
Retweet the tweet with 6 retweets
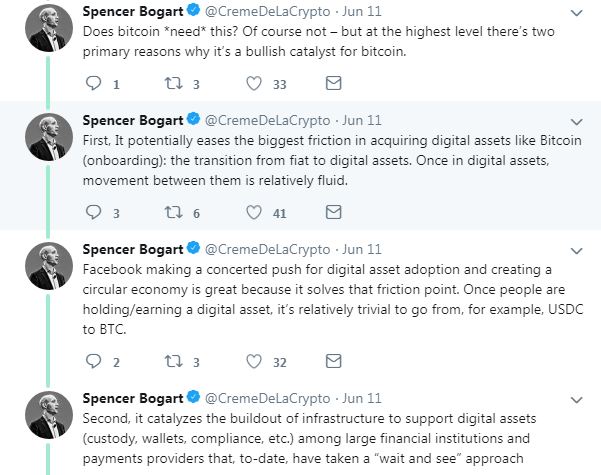174,213
